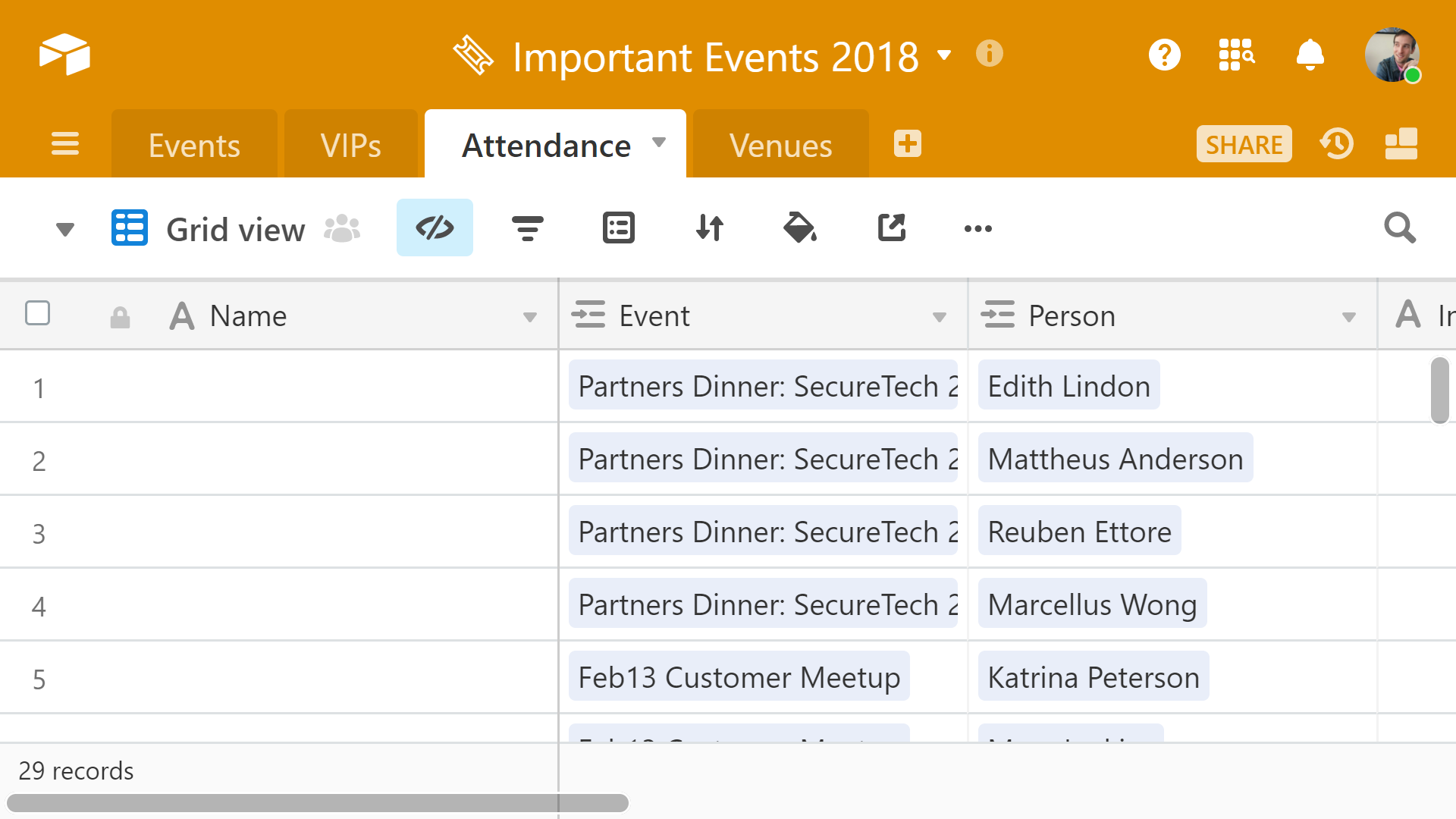Toggle the hidden fields icon

[435, 227]
